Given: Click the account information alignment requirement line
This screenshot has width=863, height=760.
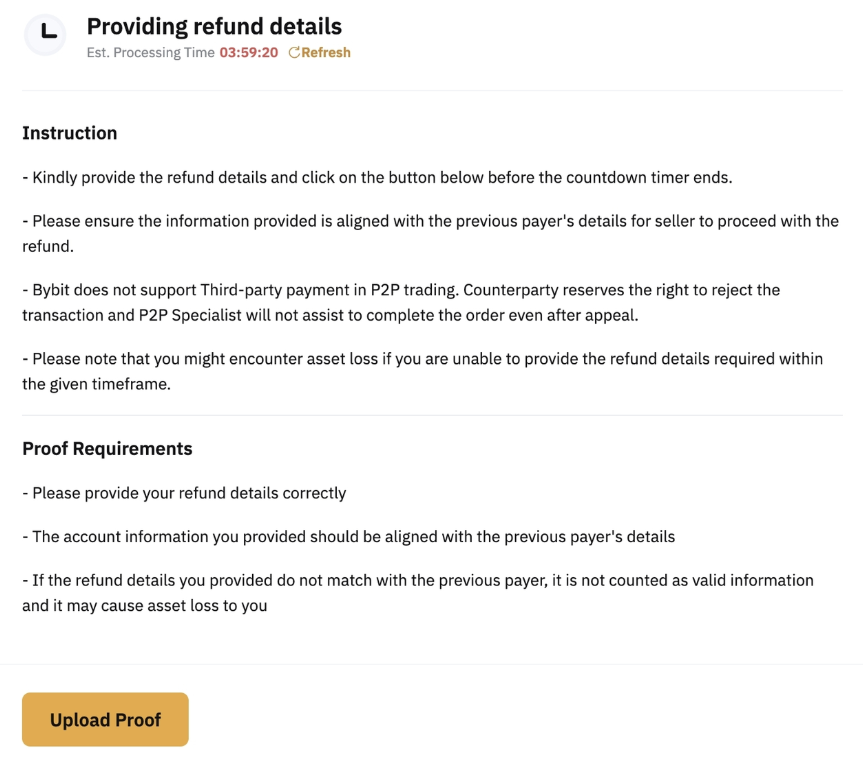Looking at the screenshot, I should tap(350, 536).
